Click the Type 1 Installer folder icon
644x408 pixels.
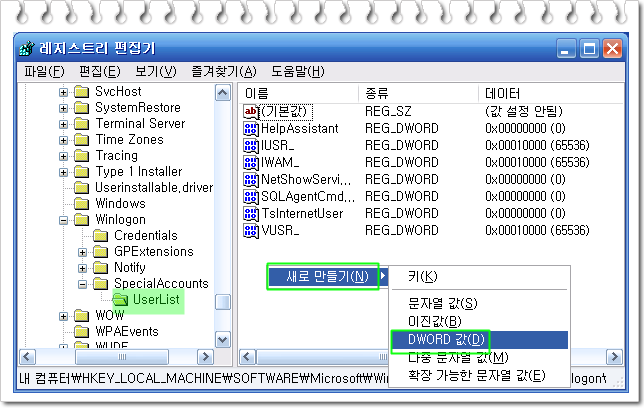tap(81, 172)
